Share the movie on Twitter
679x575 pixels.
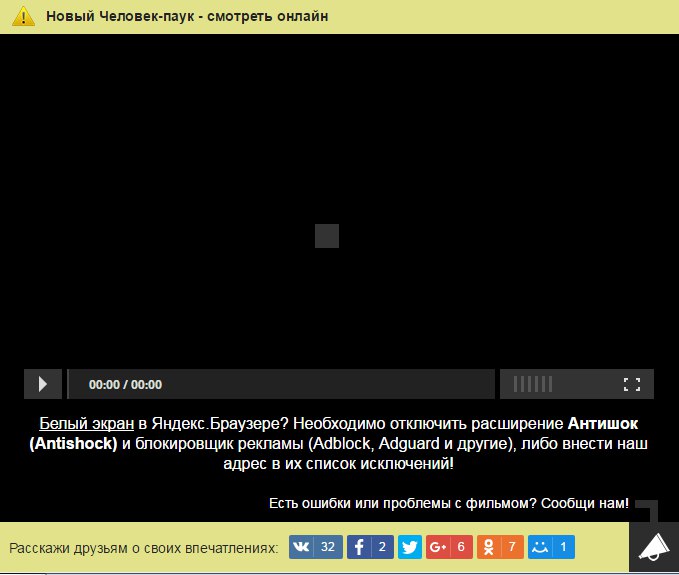(x=409, y=547)
